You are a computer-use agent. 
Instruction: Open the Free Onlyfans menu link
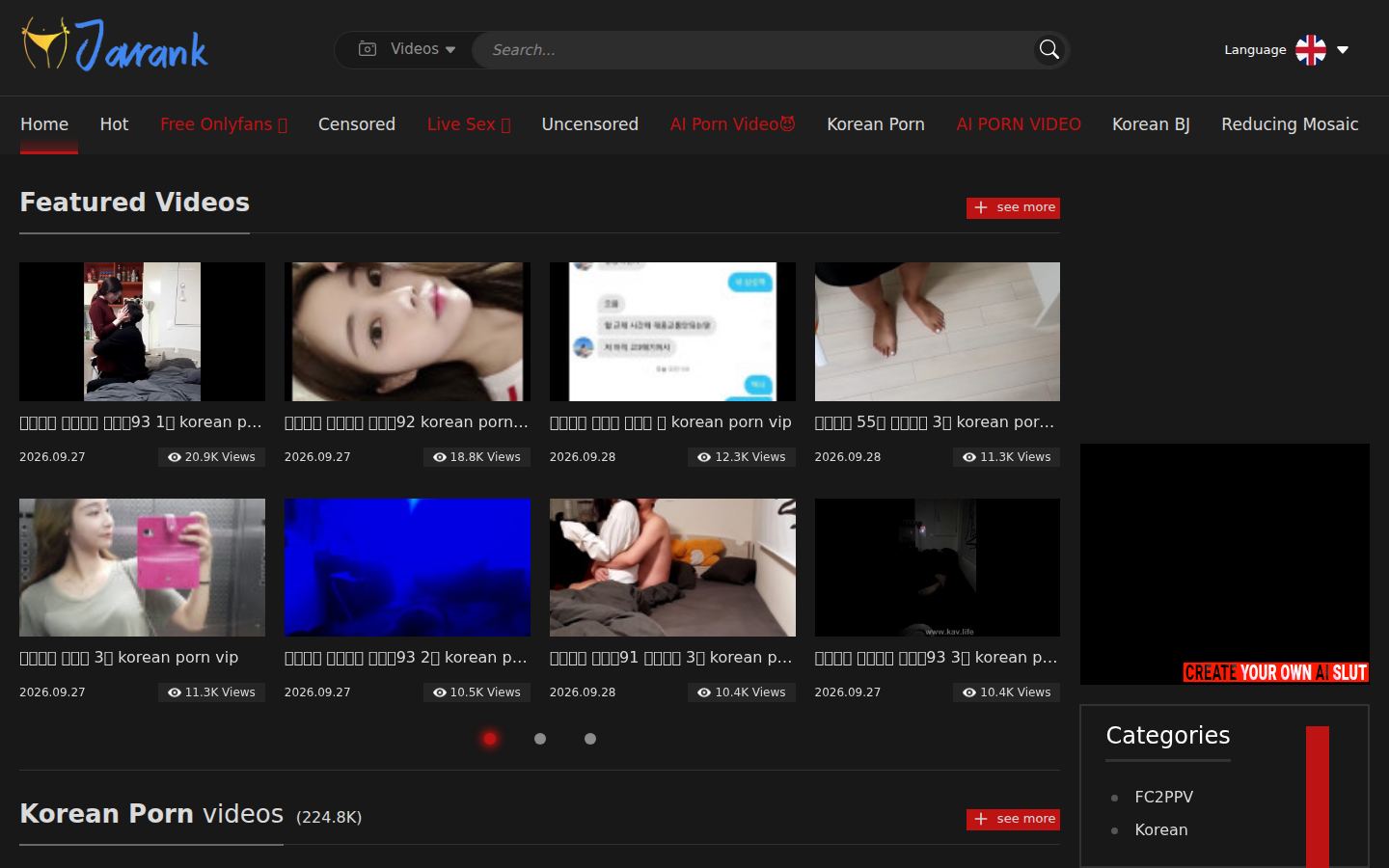point(224,124)
